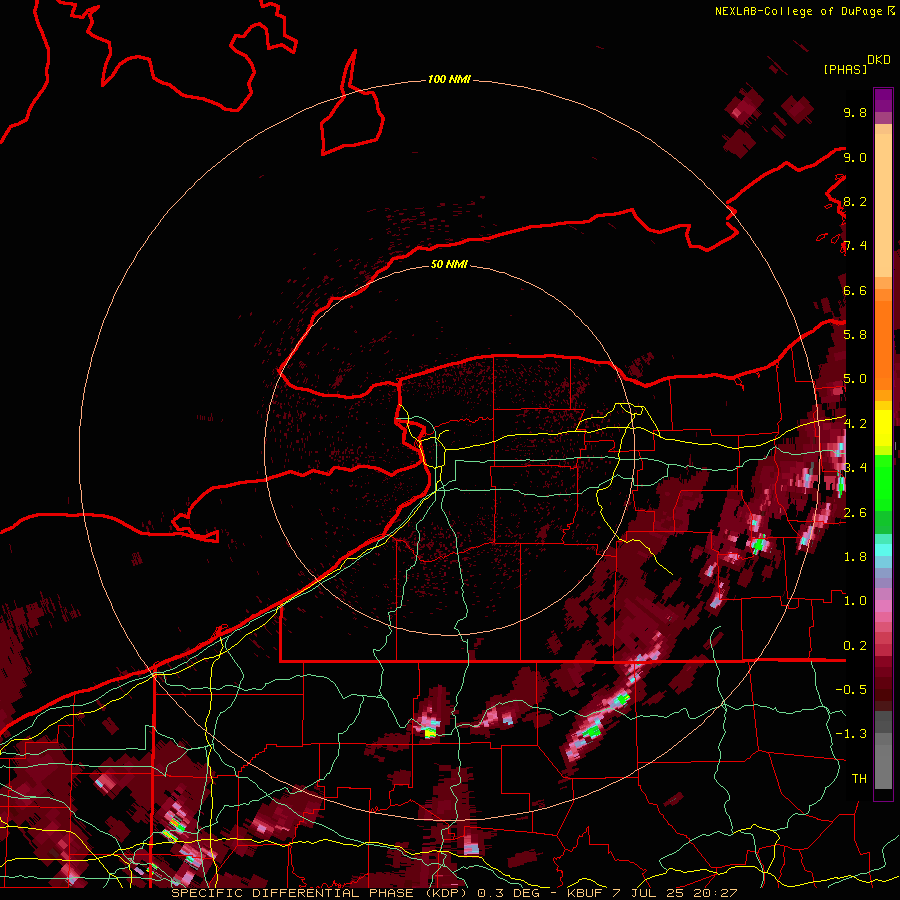Click the 0.2 value on the color scale
This screenshot has height=900, width=900.
point(855,645)
